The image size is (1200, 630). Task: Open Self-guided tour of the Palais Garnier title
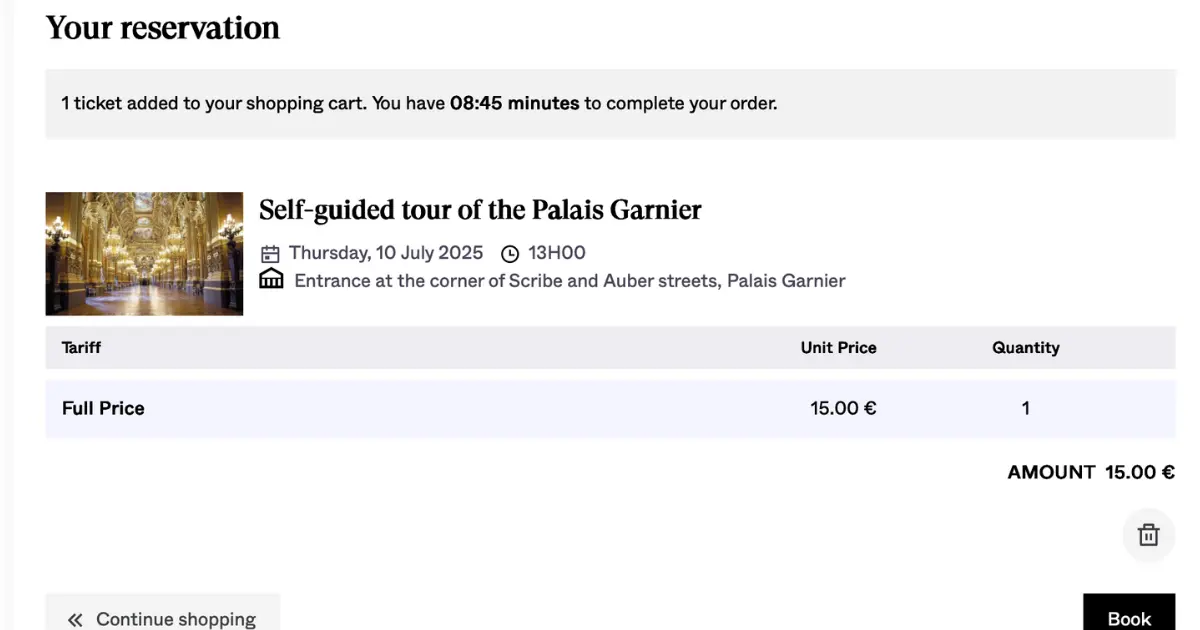[x=480, y=210]
